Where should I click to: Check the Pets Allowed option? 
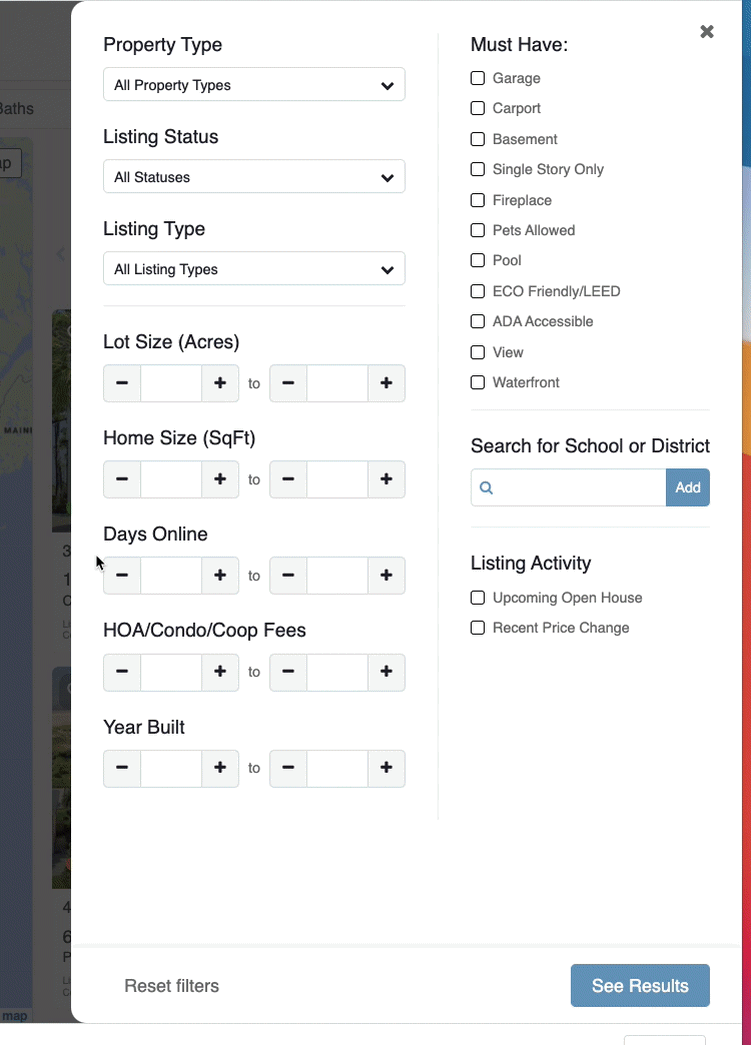click(x=478, y=230)
